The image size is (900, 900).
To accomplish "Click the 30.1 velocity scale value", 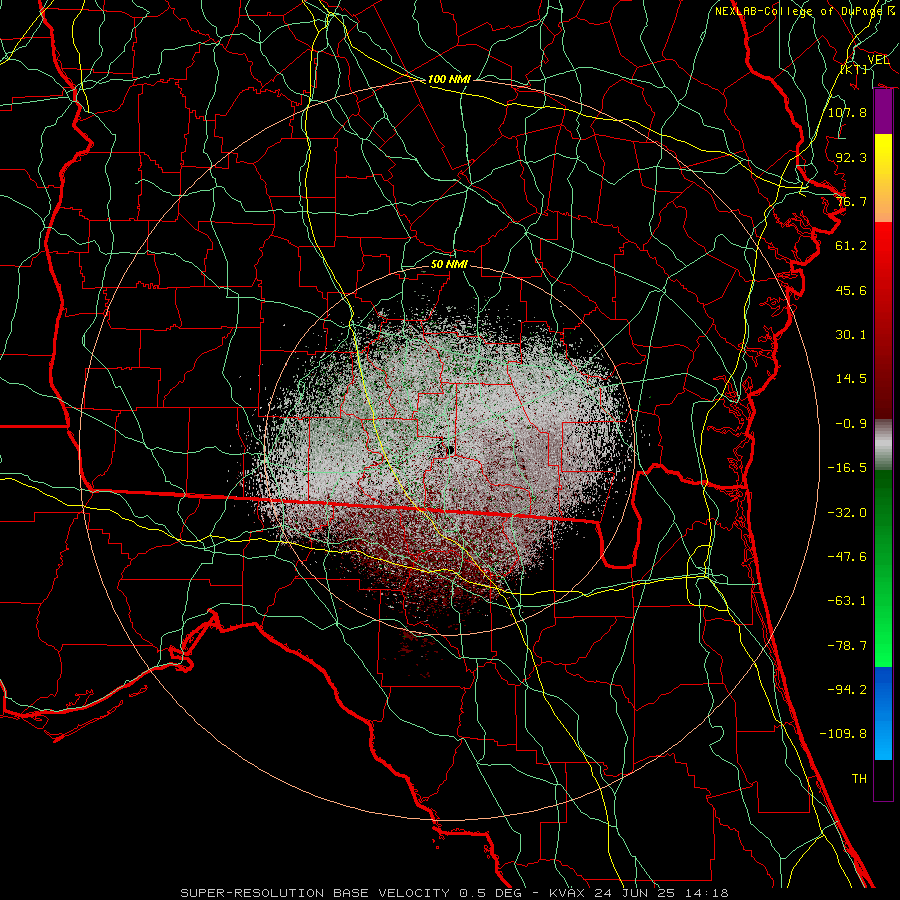I will click(x=851, y=335).
